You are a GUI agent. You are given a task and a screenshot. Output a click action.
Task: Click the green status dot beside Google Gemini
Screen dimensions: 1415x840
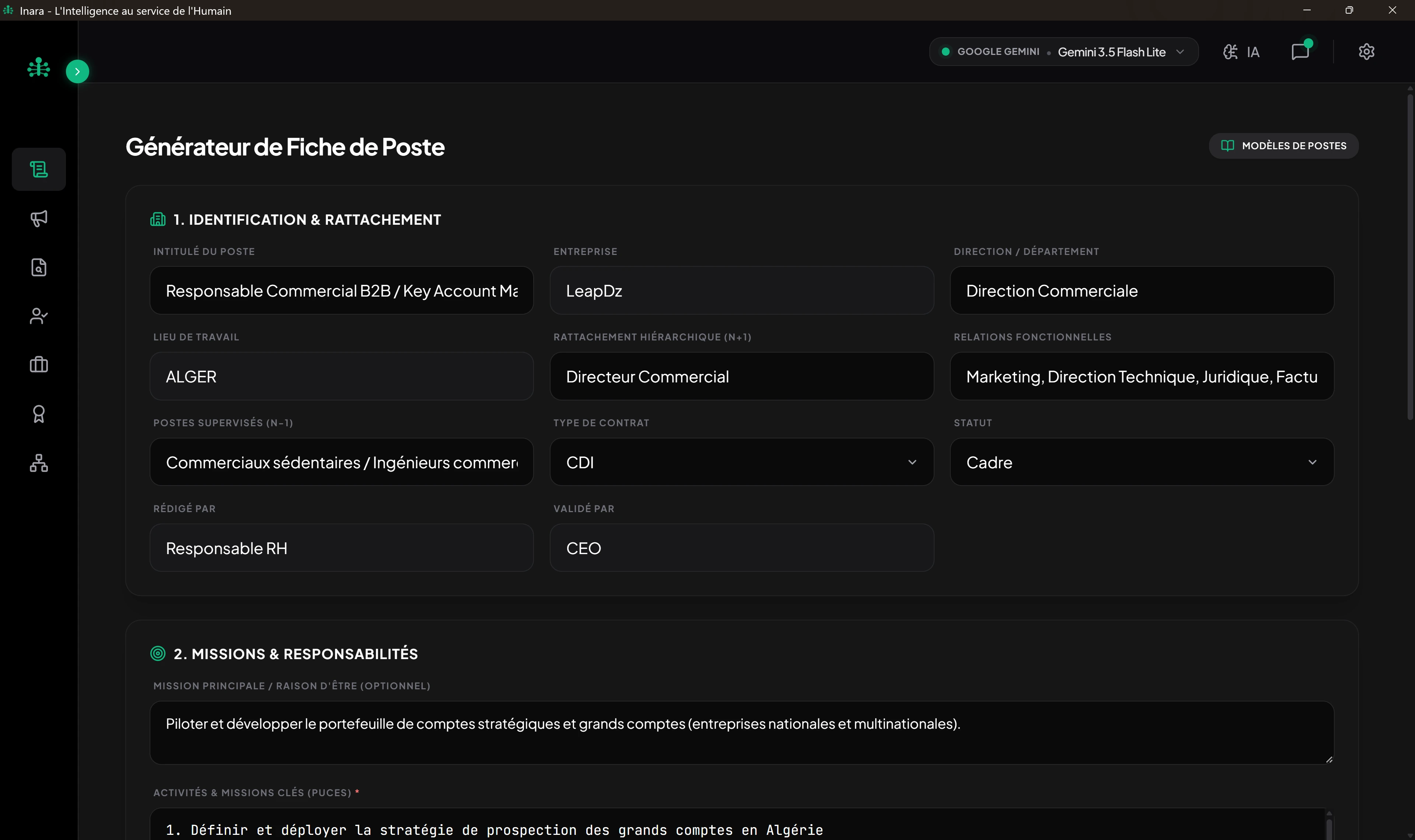(x=945, y=52)
